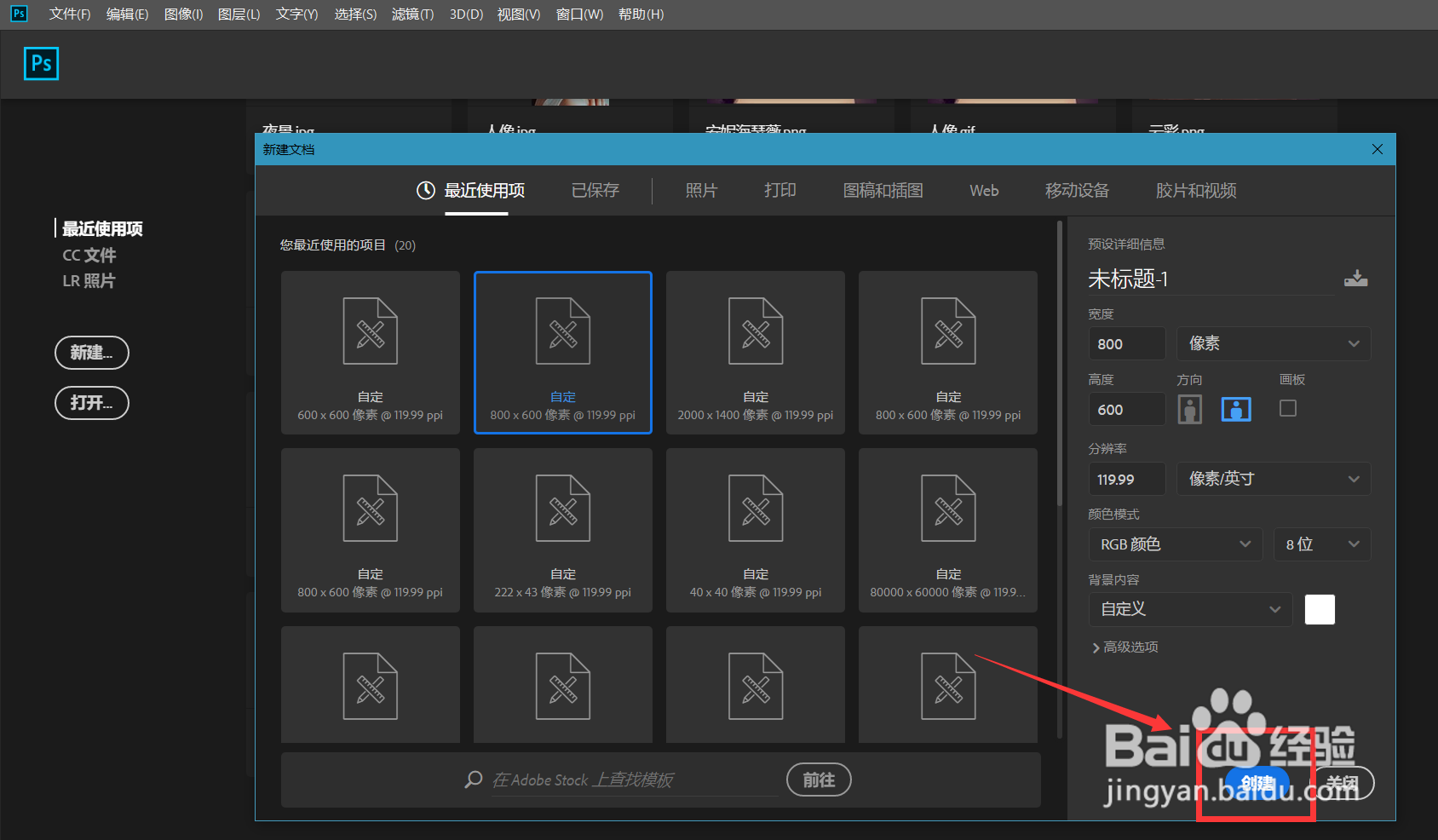
Task: Open the 文字(Y) menu
Action: tap(296, 14)
